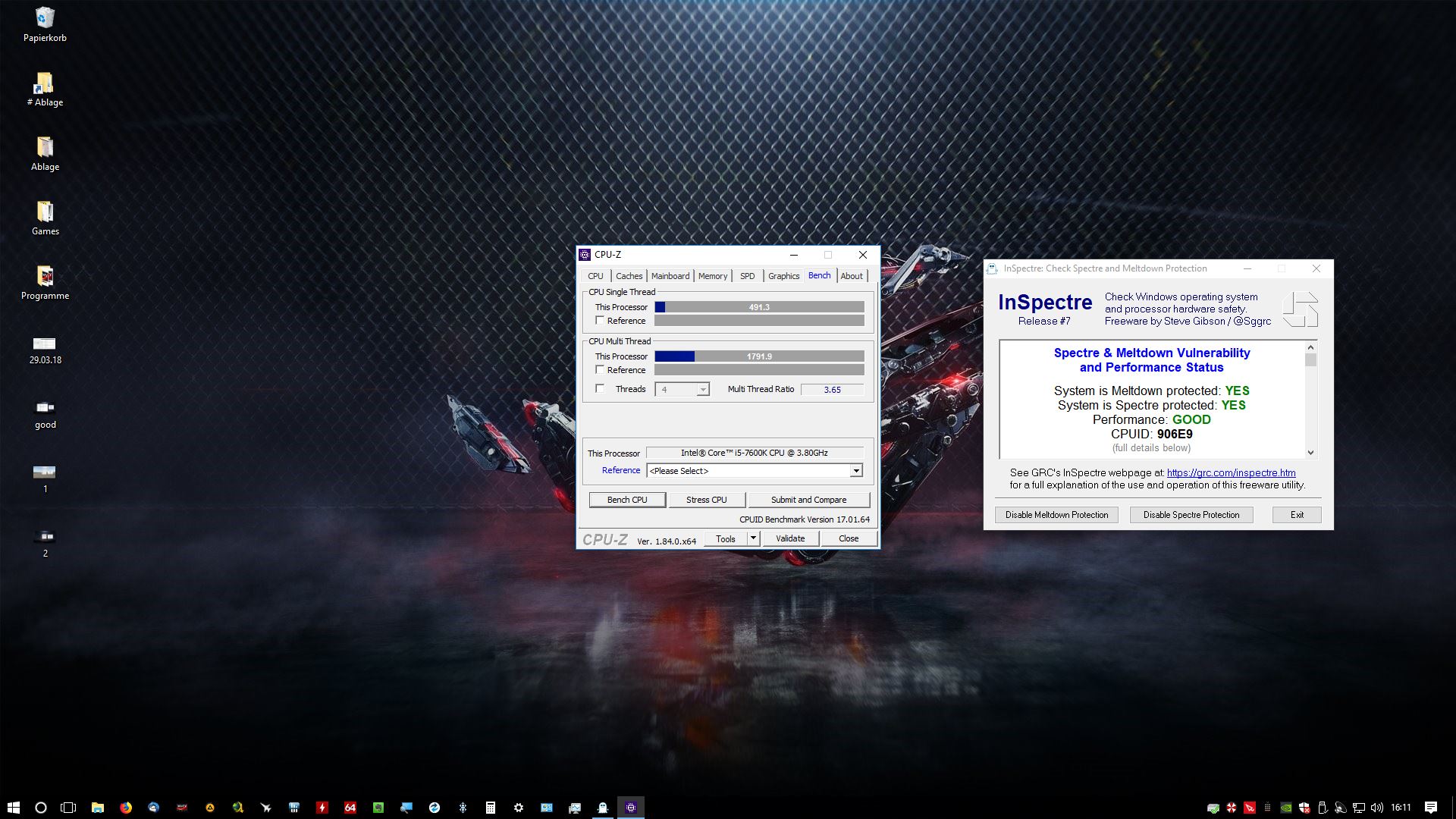Image resolution: width=1456 pixels, height=819 pixels.
Task: Open the calculator taskbar icon
Action: 491,808
